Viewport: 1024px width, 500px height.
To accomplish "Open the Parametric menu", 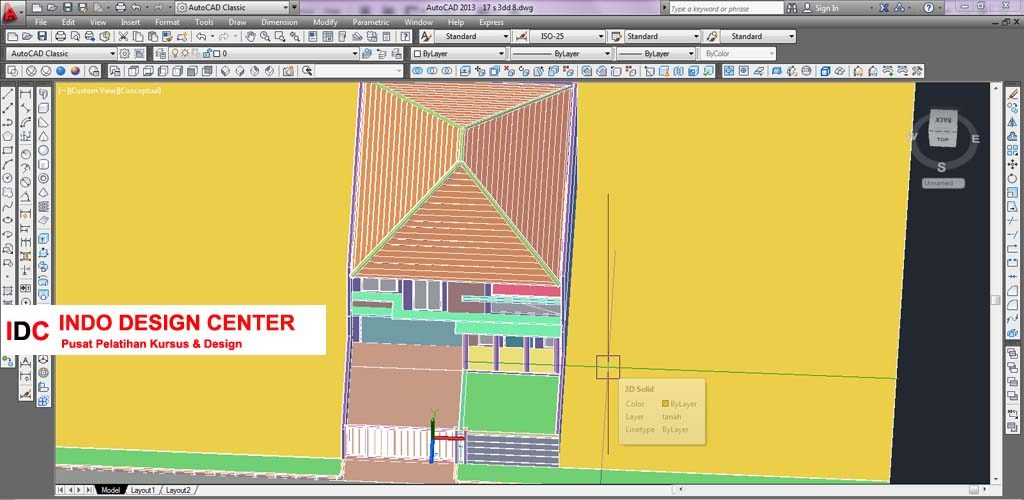I will coord(371,22).
